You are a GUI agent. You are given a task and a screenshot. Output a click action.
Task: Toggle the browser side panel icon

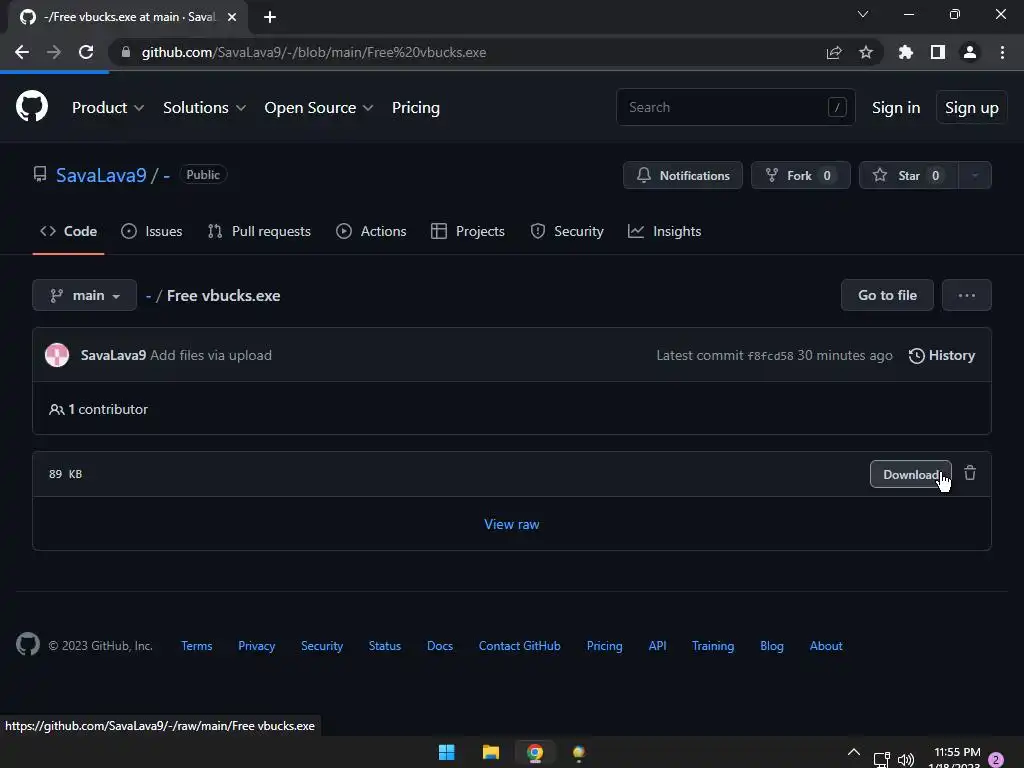click(938, 52)
